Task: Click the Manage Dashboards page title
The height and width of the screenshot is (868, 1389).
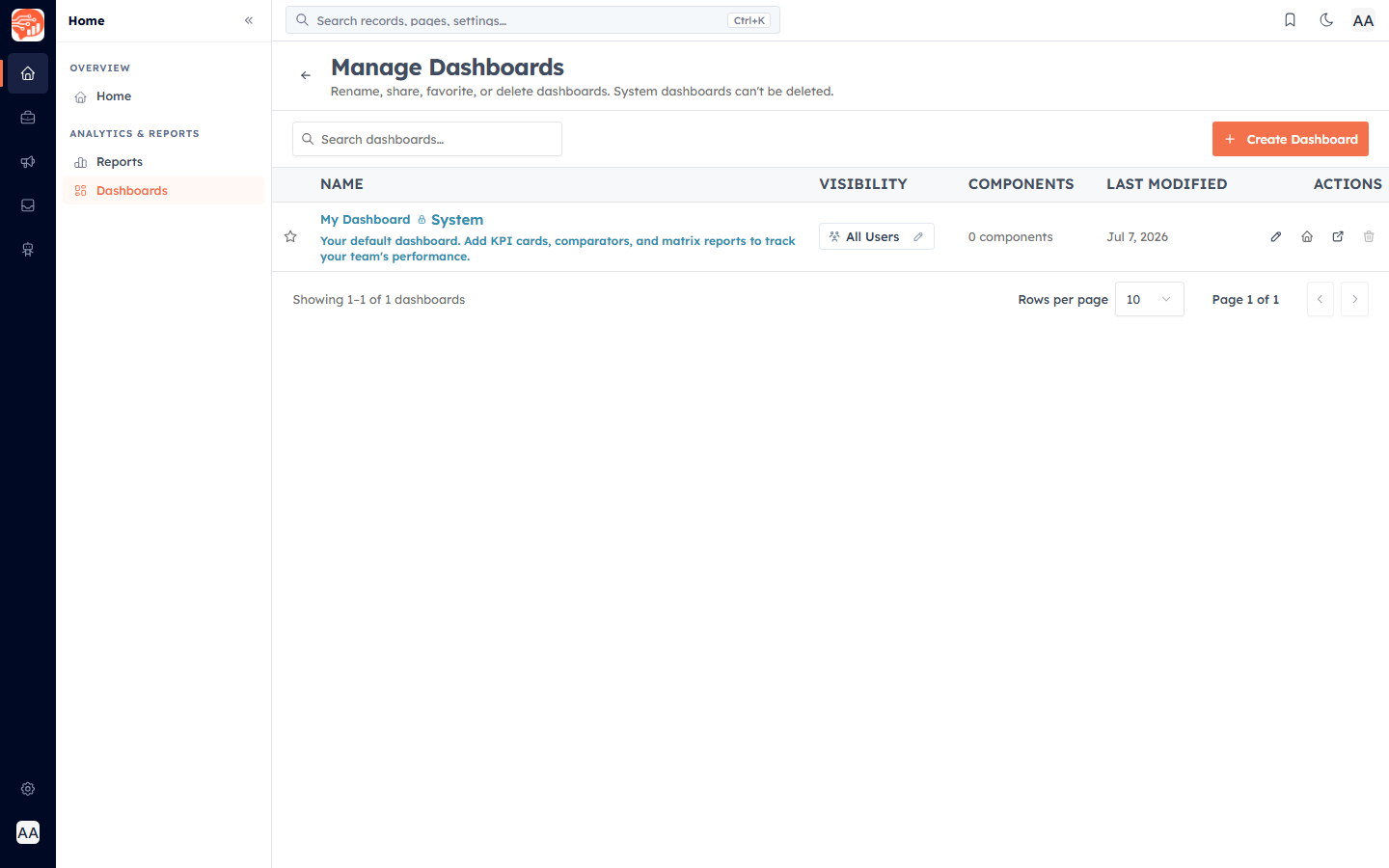Action: [x=448, y=67]
